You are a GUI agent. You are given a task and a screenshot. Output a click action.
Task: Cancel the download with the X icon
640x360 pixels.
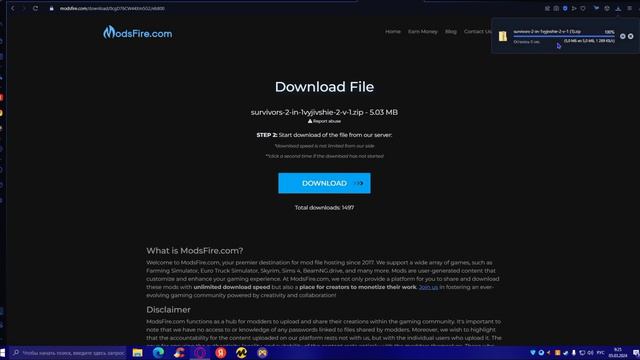631,36
